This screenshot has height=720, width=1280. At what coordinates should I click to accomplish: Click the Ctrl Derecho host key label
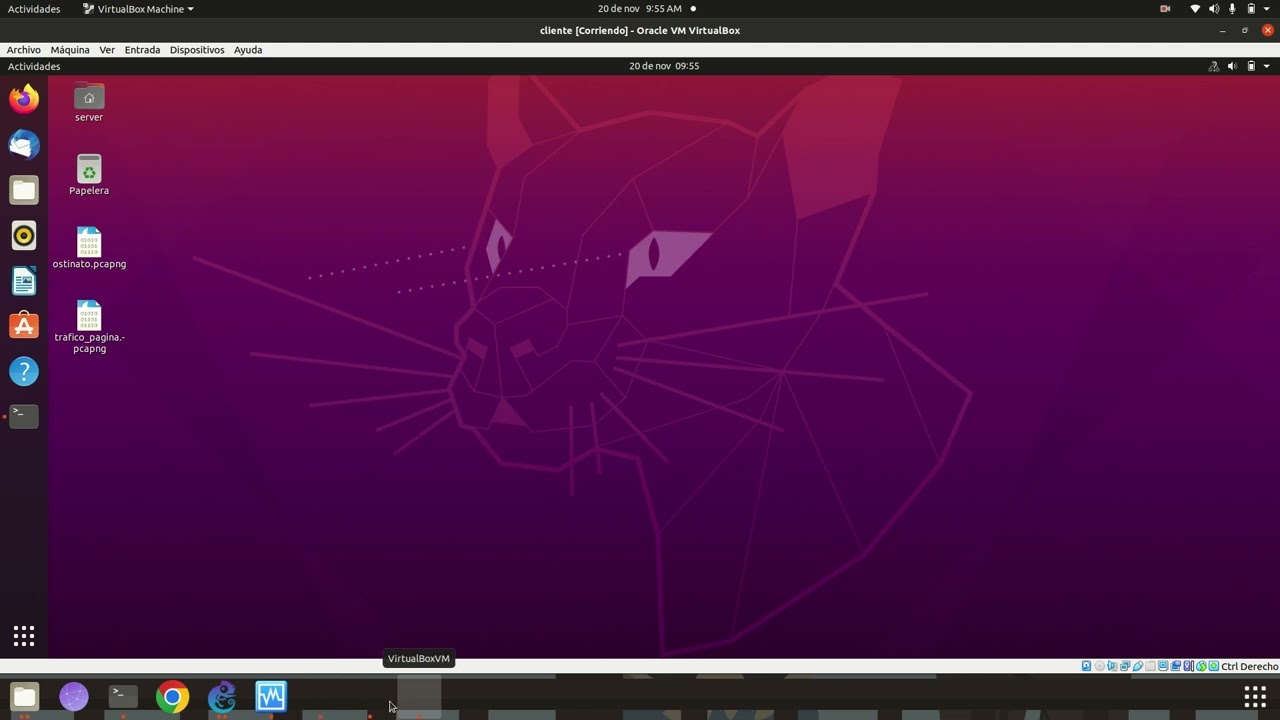point(1250,666)
